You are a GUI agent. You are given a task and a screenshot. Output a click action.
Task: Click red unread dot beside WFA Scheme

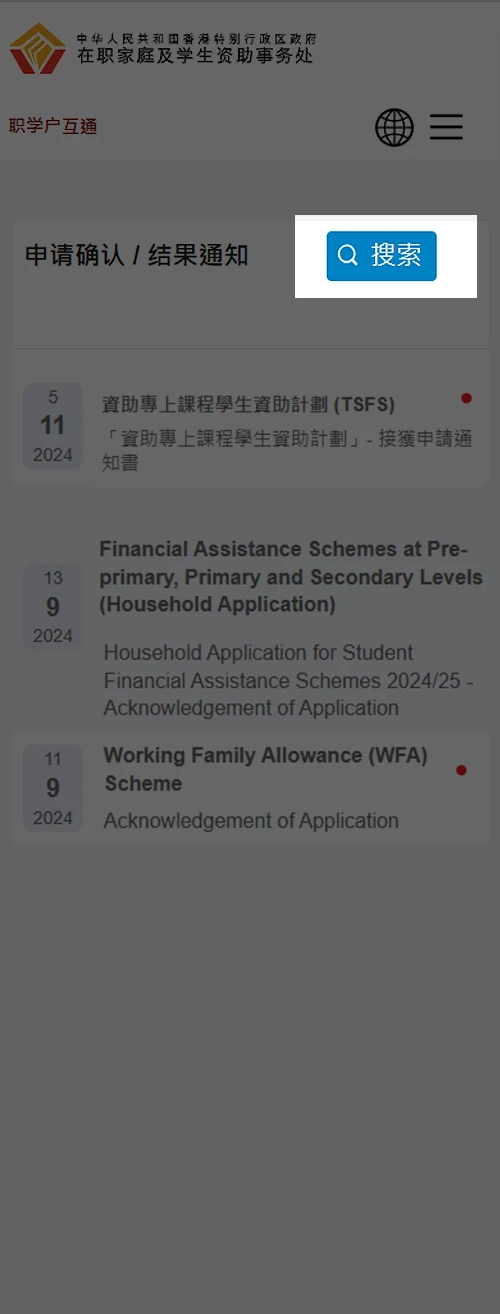(x=461, y=770)
